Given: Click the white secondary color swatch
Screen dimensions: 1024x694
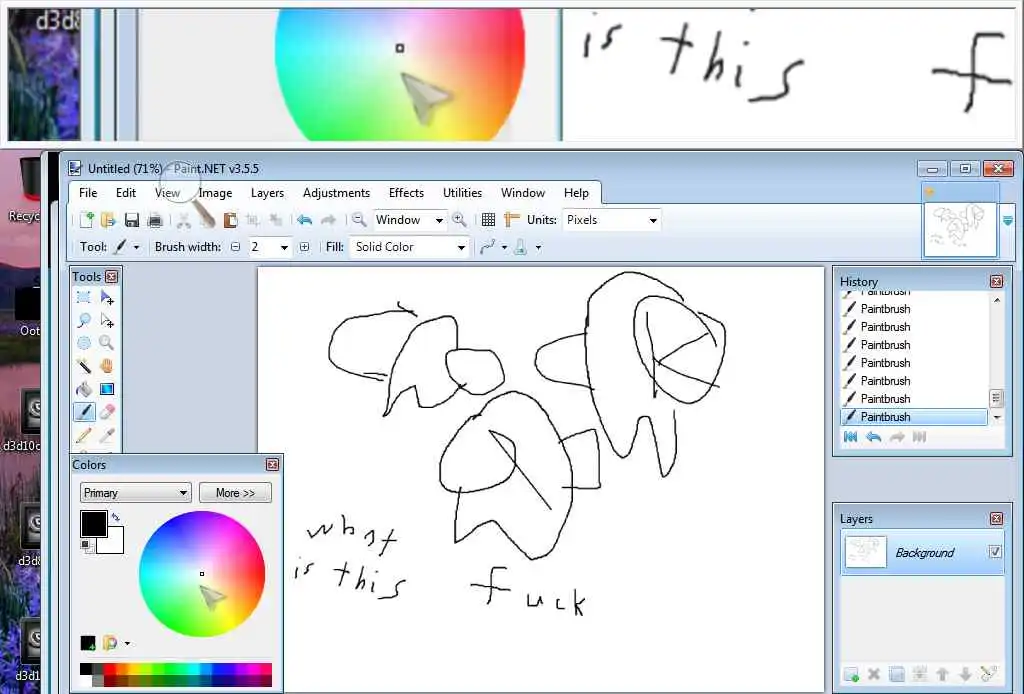Looking at the screenshot, I should point(115,544).
